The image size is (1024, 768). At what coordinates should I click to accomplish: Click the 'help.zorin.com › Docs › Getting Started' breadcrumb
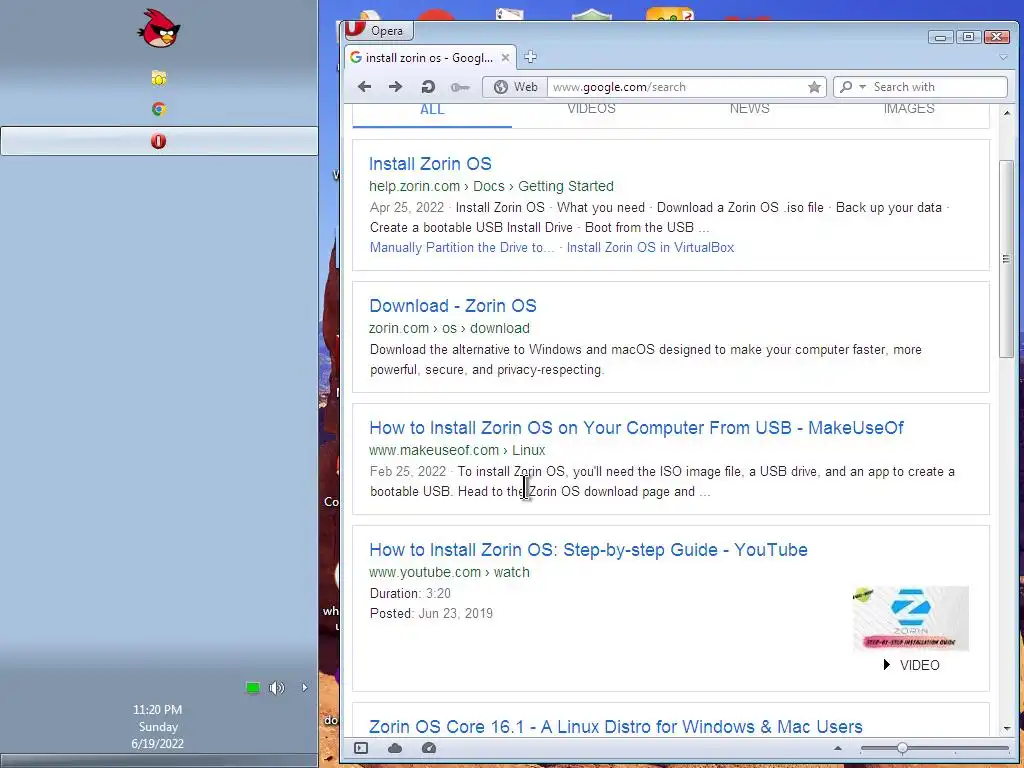click(491, 186)
